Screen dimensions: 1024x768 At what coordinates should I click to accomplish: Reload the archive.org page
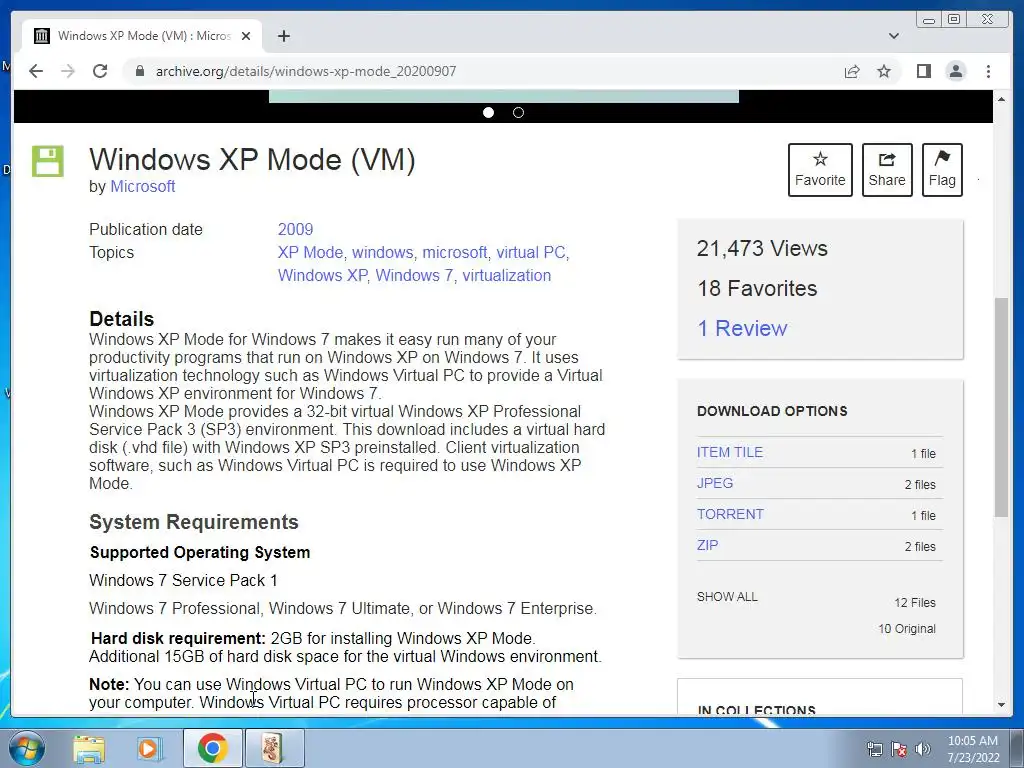click(x=100, y=71)
